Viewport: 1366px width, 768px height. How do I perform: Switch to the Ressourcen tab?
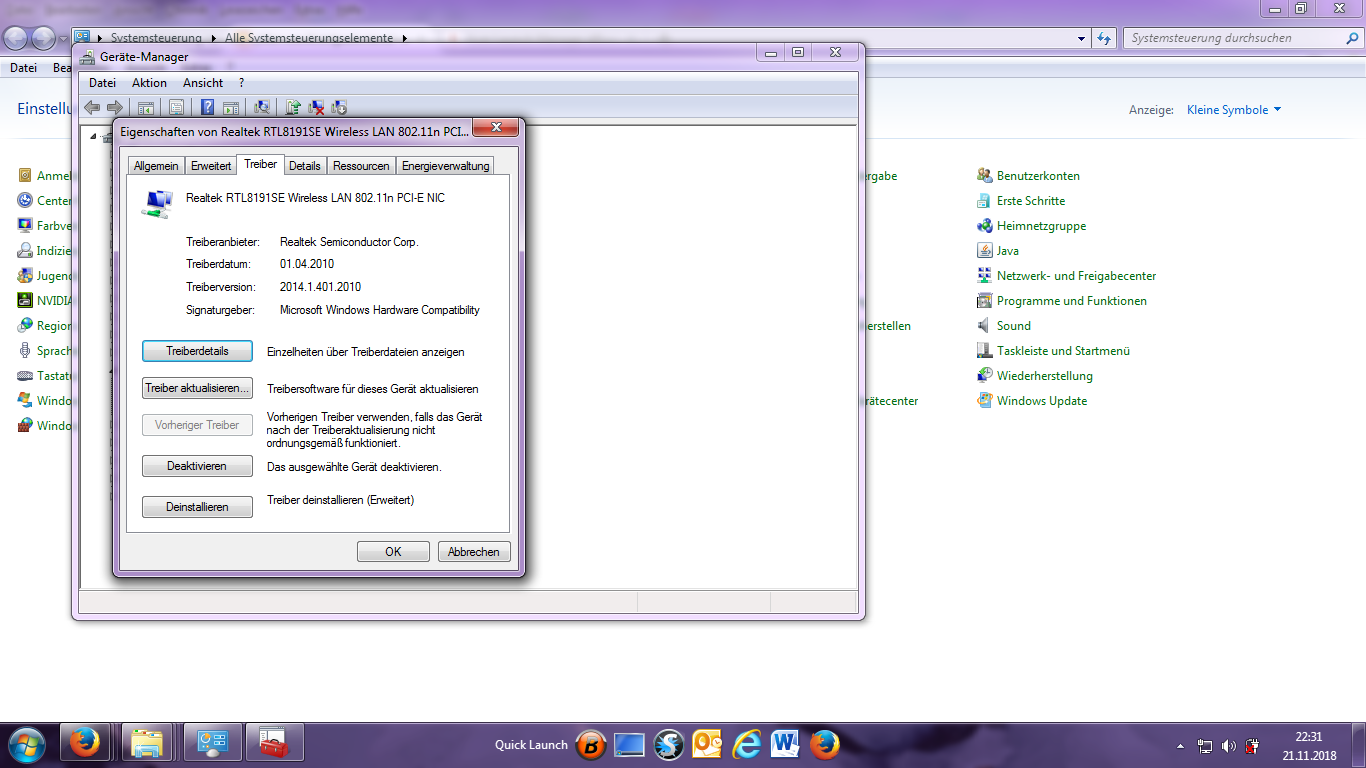tap(361, 166)
